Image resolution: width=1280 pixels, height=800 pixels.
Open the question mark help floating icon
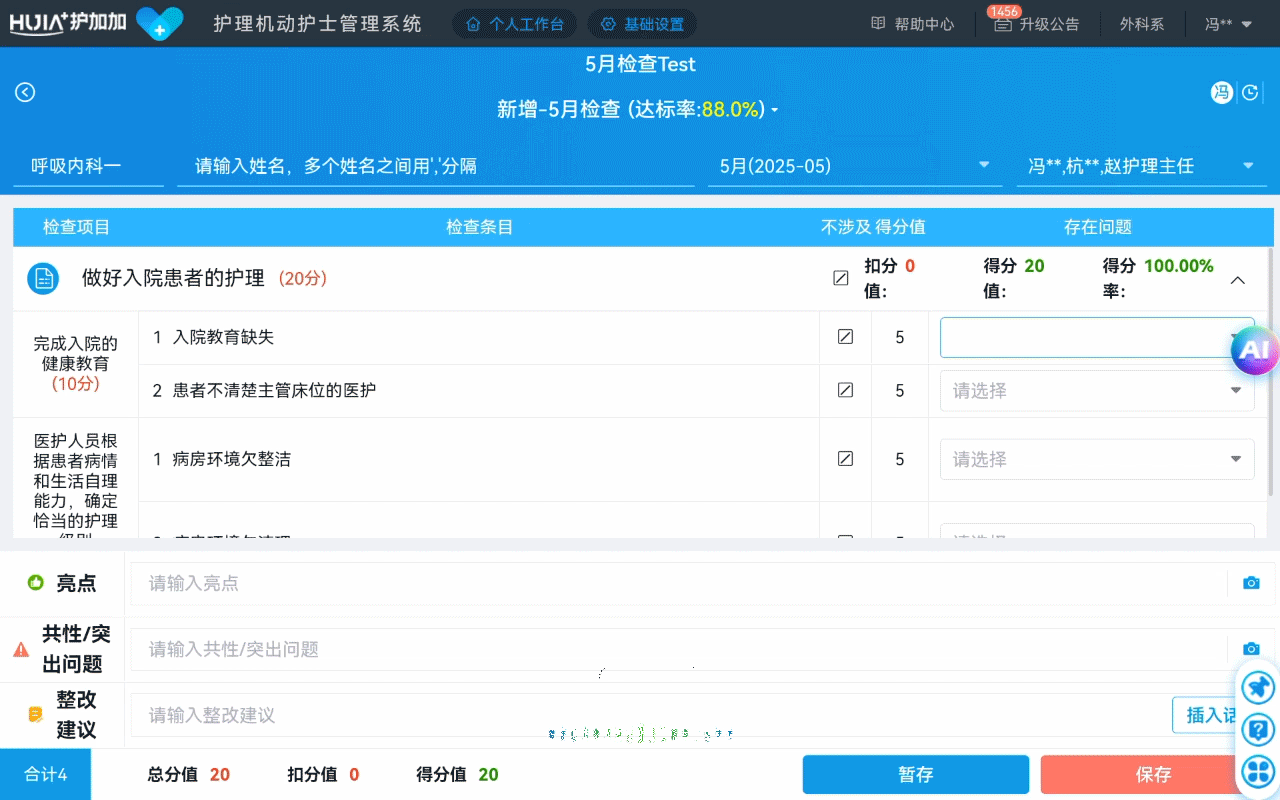[1258, 730]
